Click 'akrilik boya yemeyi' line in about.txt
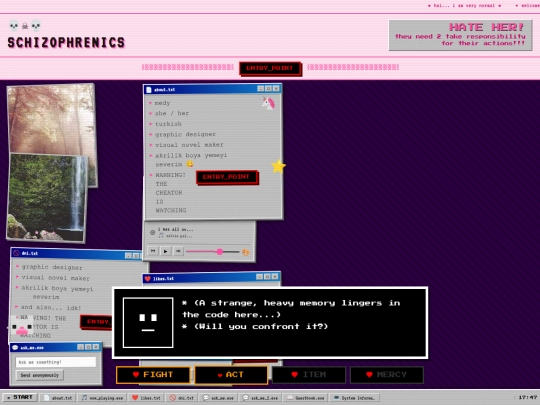The height and width of the screenshot is (405, 540). click(191, 155)
